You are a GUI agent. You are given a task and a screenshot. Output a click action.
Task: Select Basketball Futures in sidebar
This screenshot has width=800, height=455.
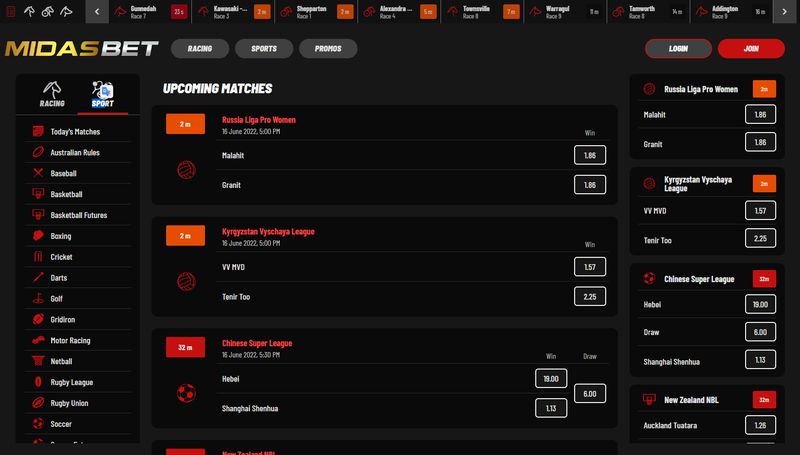click(x=78, y=215)
